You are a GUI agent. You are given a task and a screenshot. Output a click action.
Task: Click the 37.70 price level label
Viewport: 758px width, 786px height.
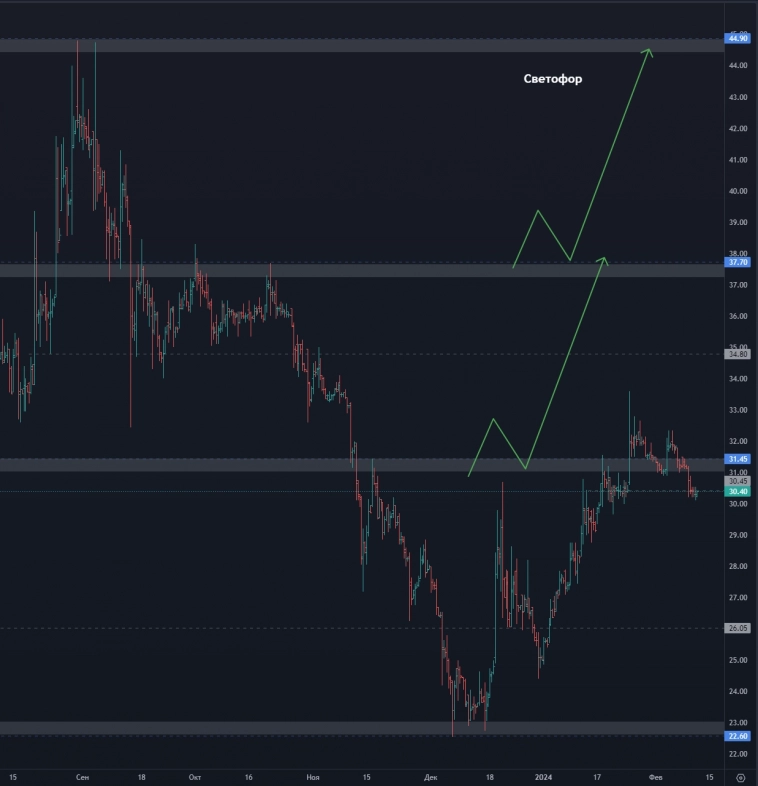coord(739,264)
